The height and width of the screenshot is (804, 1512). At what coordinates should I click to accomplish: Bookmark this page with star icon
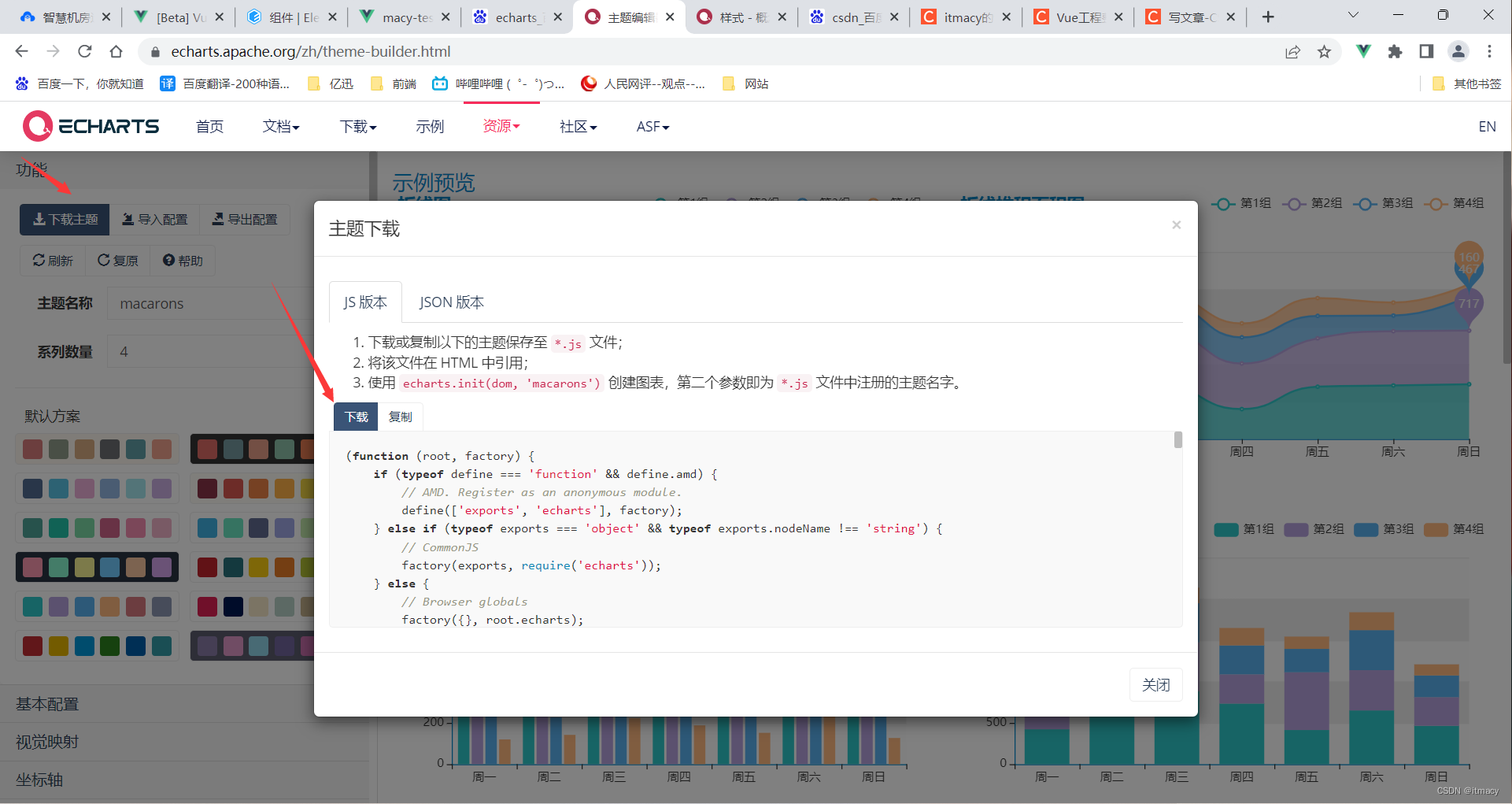pos(1324,51)
